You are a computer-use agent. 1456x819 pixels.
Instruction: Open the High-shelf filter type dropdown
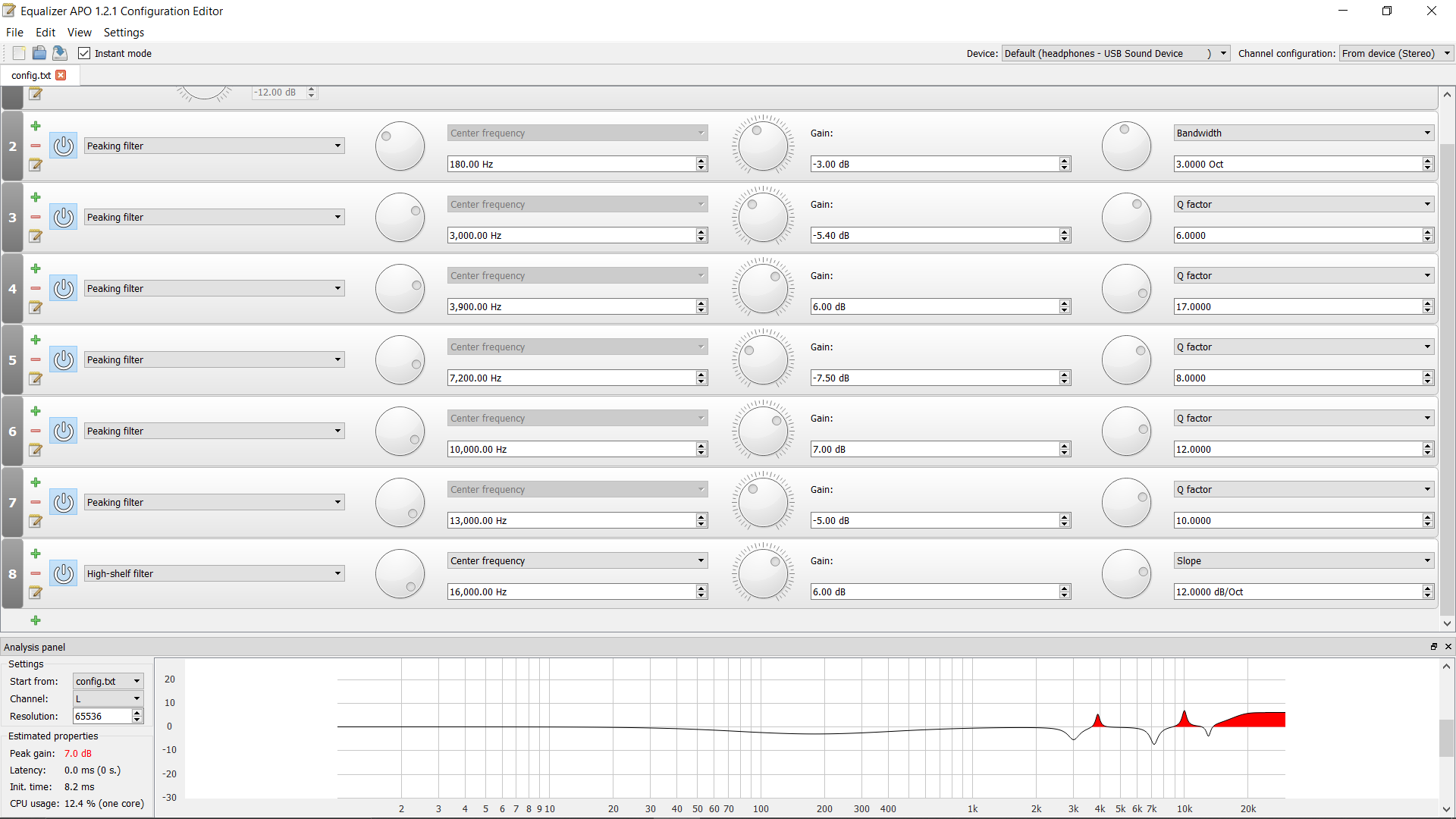(x=215, y=573)
